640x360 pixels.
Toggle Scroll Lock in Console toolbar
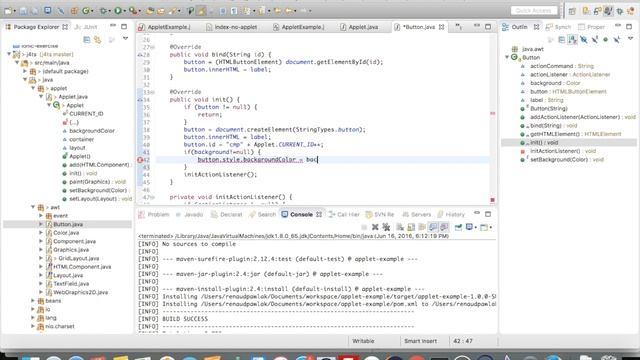[411, 227]
